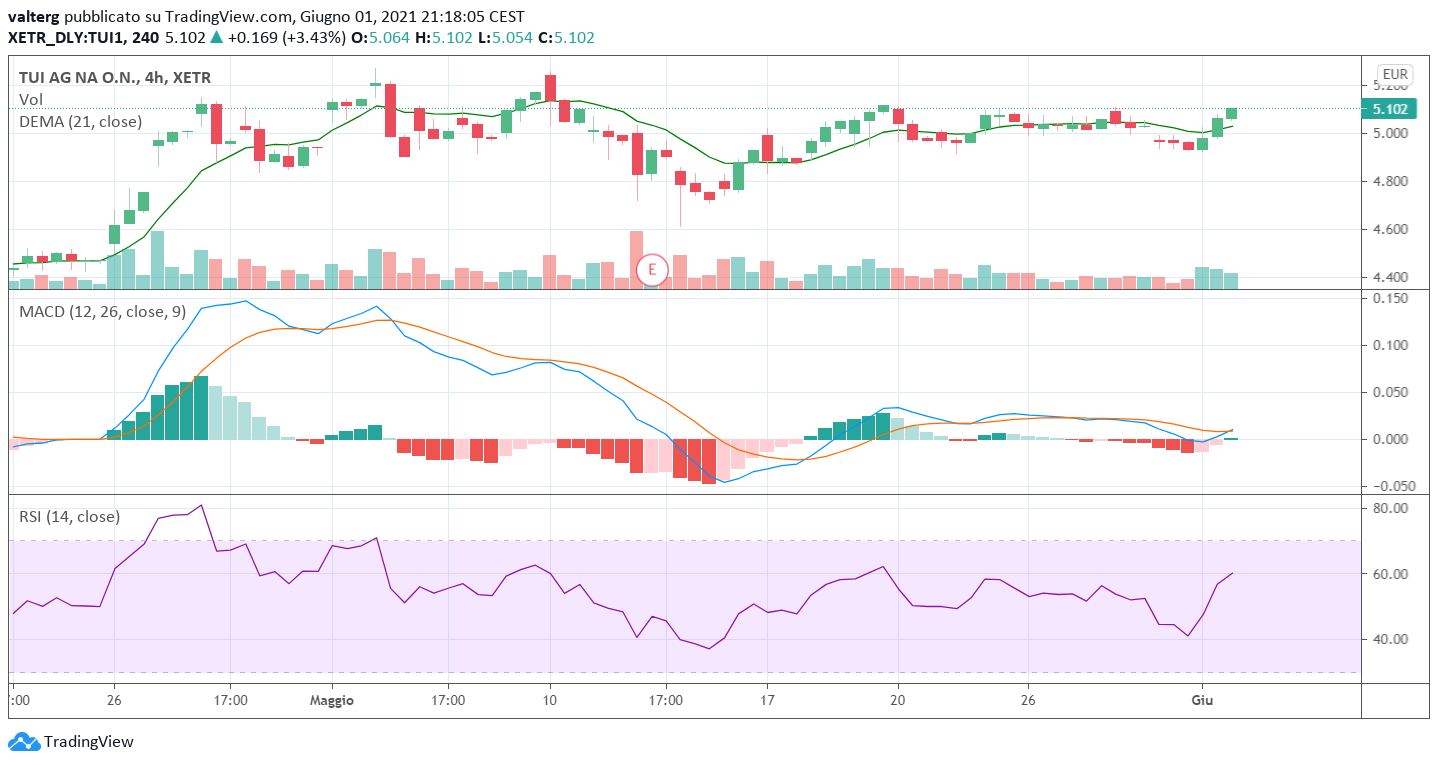1438x765 pixels.
Task: Select the Vol indicator label
Action: 31,100
